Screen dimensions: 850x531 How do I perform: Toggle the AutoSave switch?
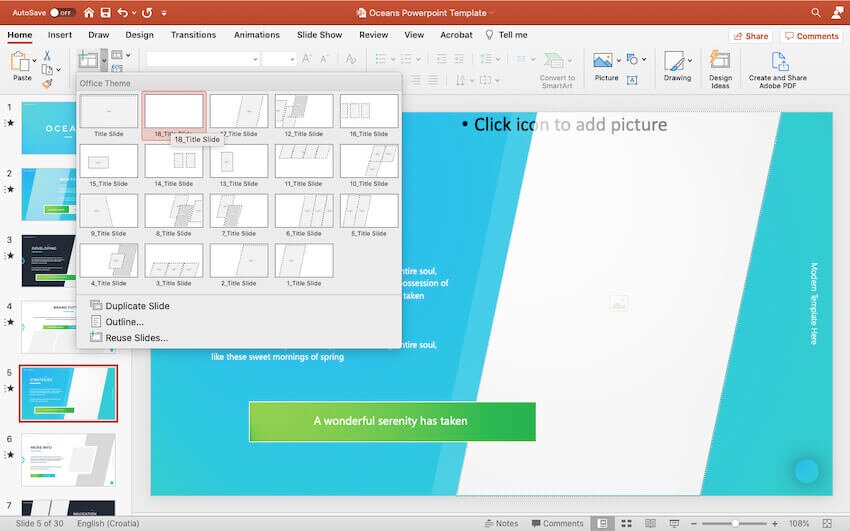(x=62, y=13)
